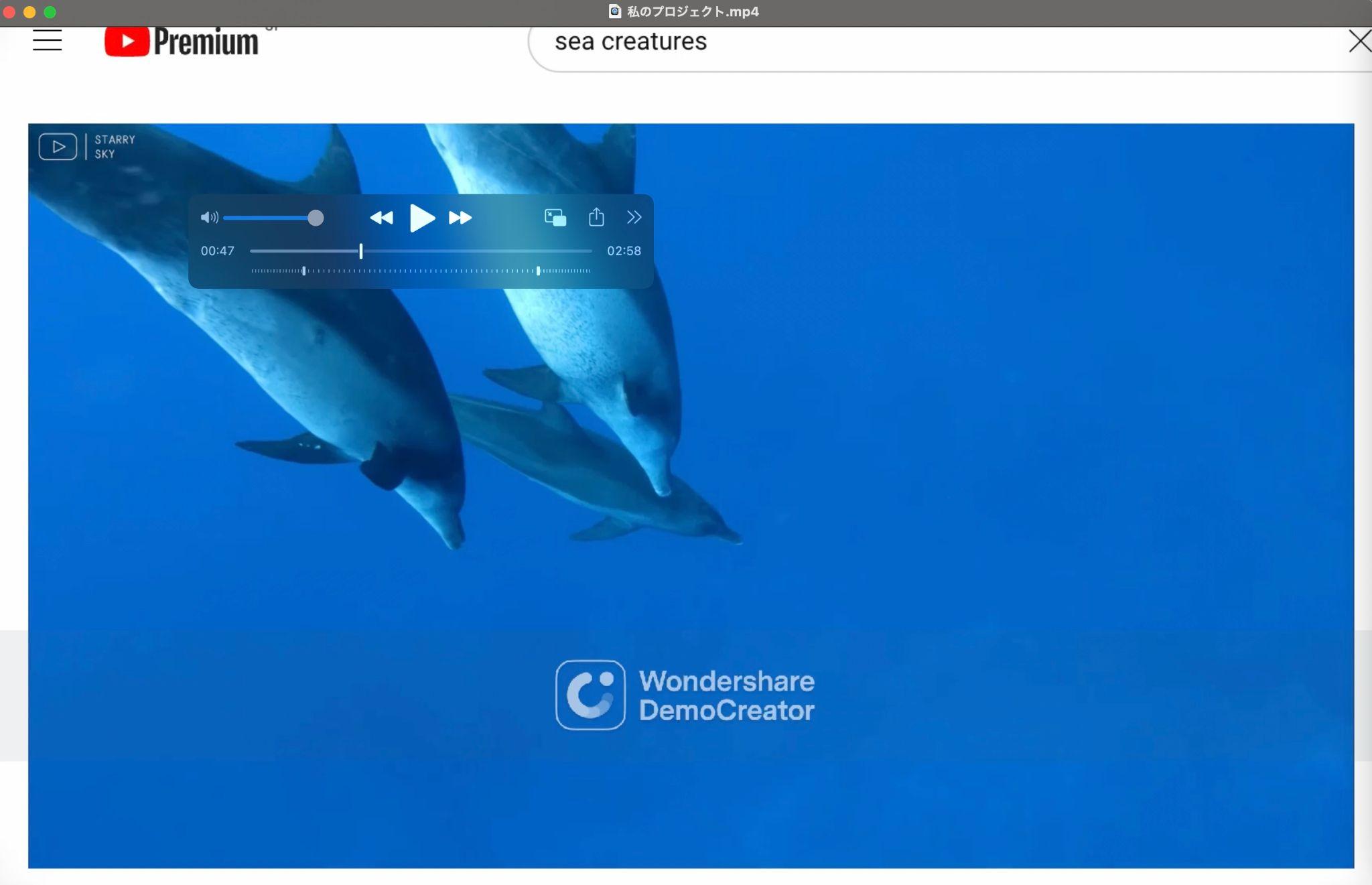Adjust the volume slider knob
This screenshot has height=885, width=1372.
316,218
